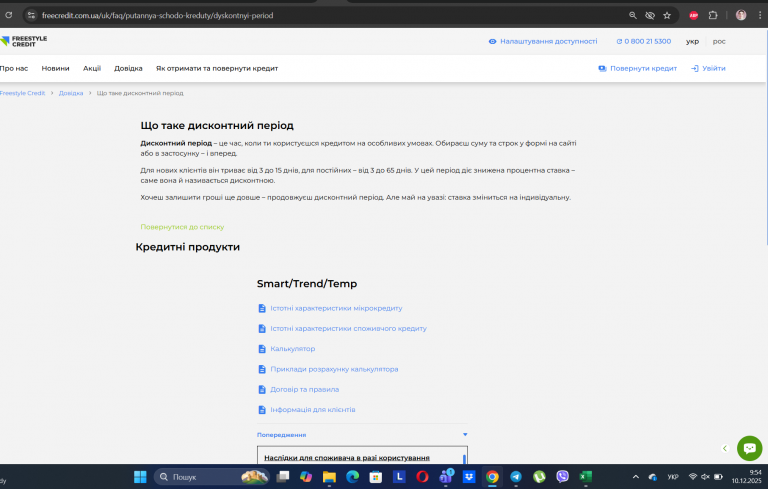Viewport: 768px width, 489px height.
Task: Bookmark this page with the star icon
Action: point(667,15)
